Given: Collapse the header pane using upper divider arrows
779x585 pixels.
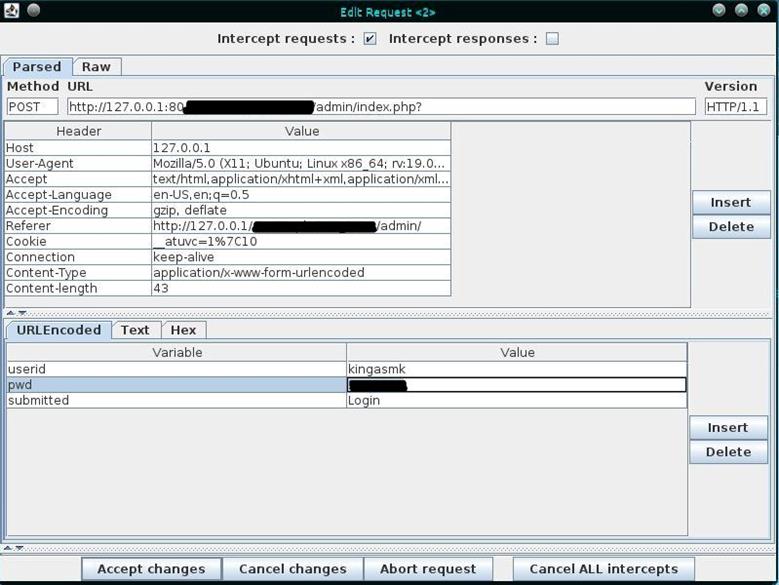Looking at the screenshot, I should pyautogui.click(x=11, y=313).
